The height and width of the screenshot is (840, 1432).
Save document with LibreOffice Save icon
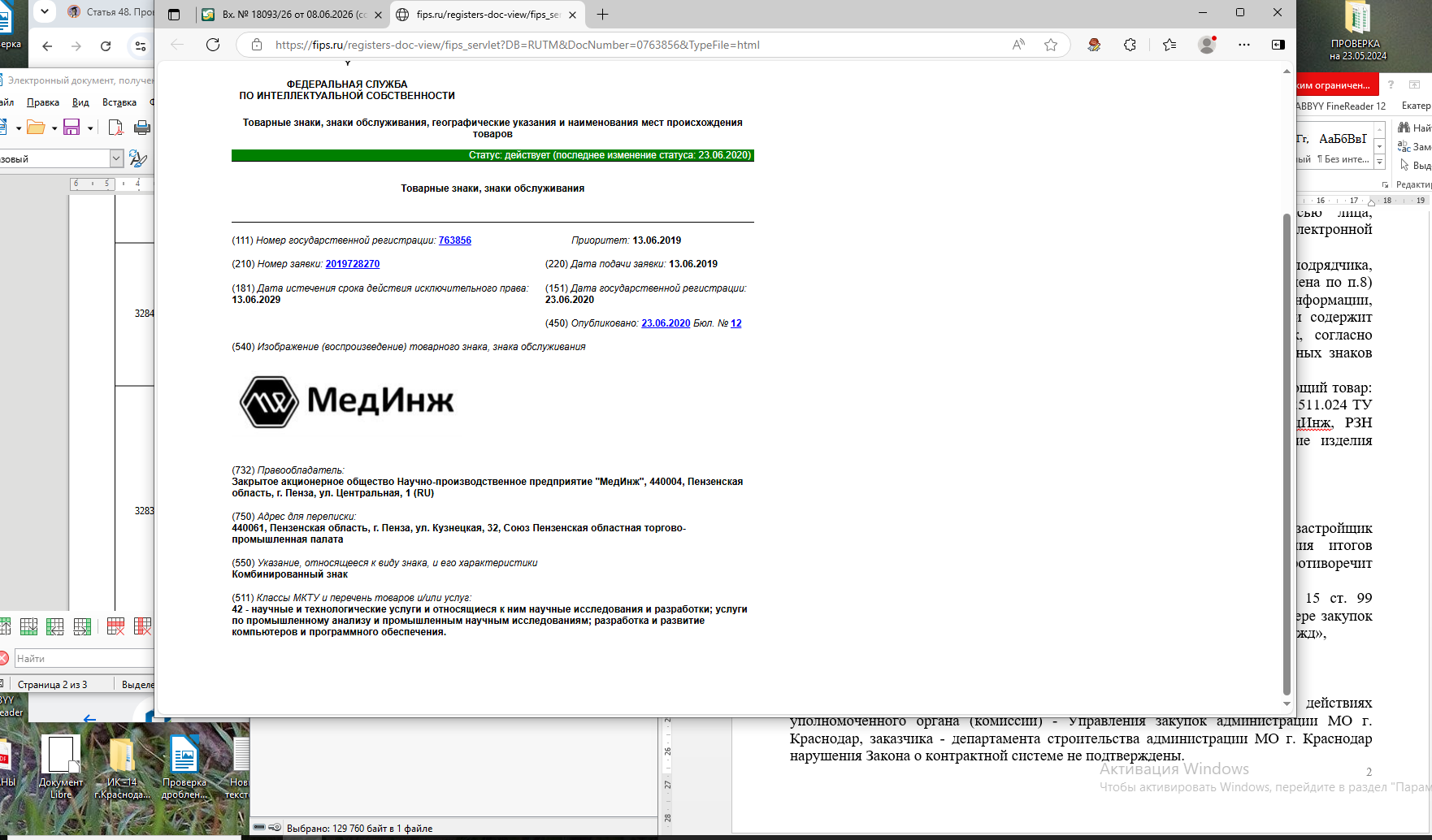click(72, 128)
